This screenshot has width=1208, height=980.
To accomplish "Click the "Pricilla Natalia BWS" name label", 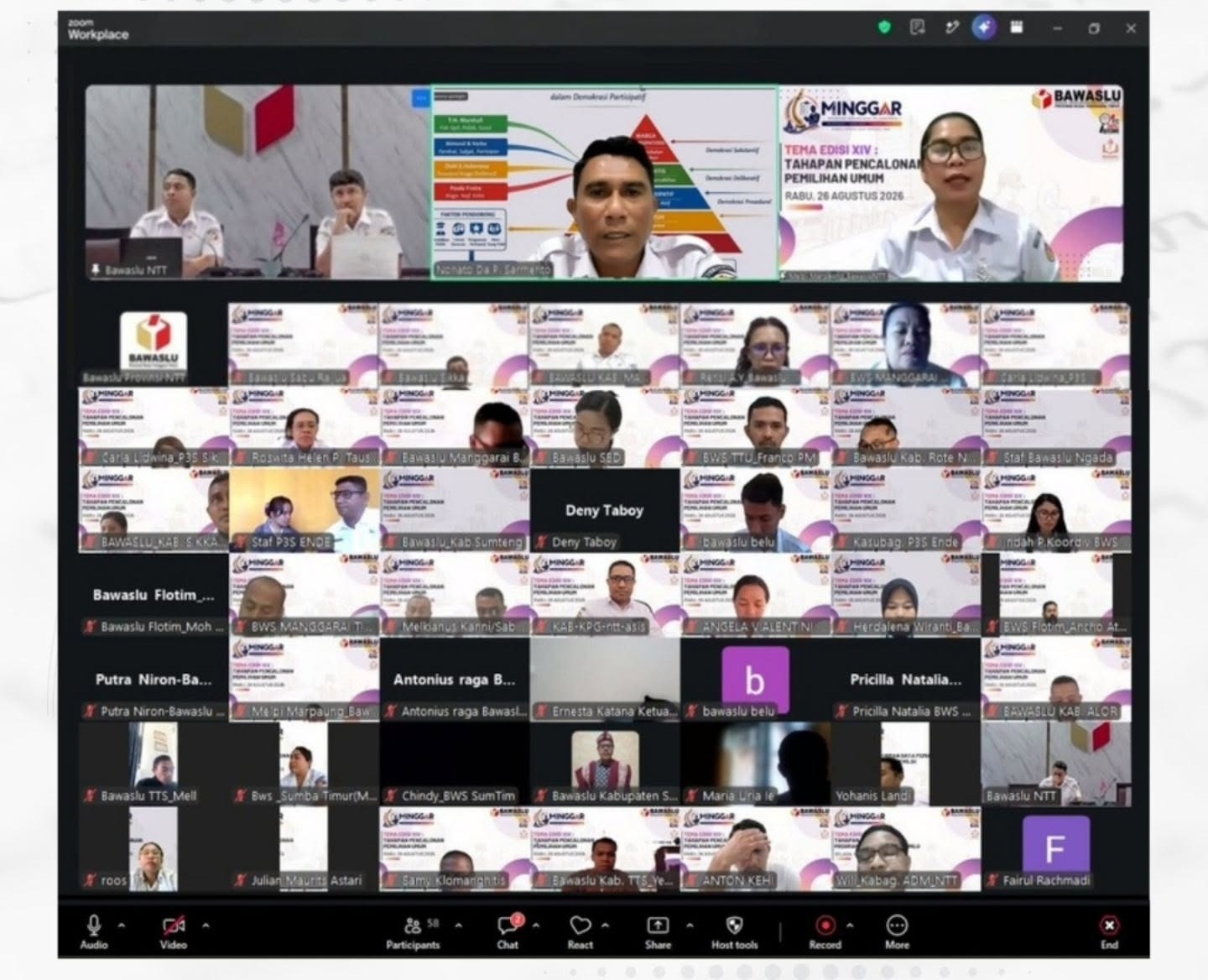I will pyautogui.click(x=905, y=712).
